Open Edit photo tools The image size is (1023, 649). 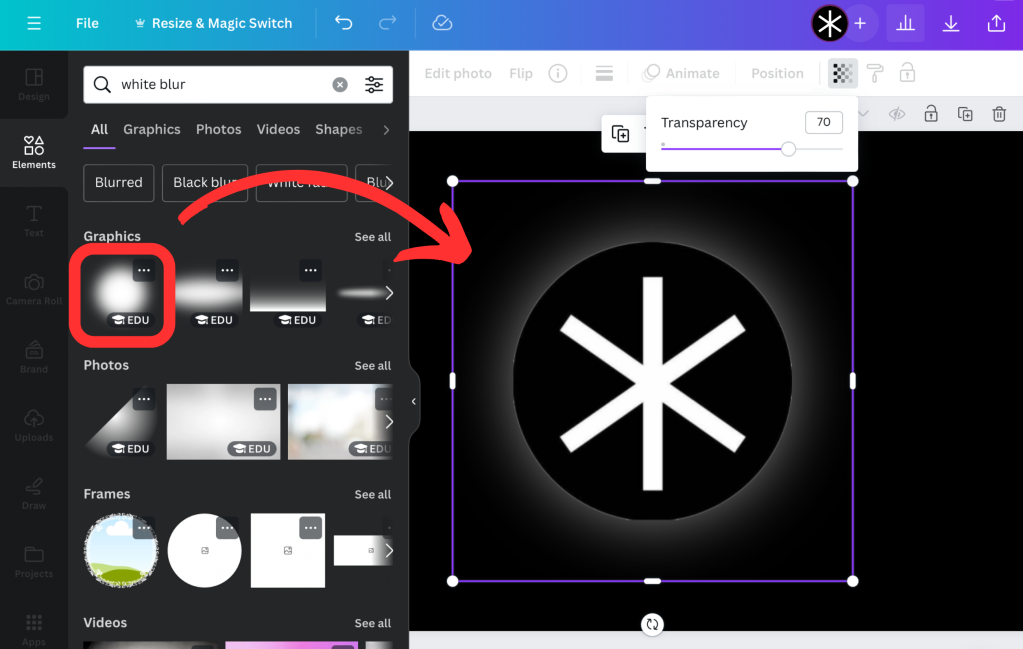(x=458, y=74)
